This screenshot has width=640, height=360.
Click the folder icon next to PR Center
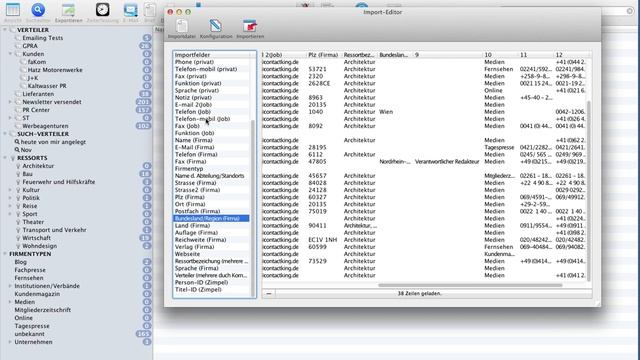coord(18,110)
